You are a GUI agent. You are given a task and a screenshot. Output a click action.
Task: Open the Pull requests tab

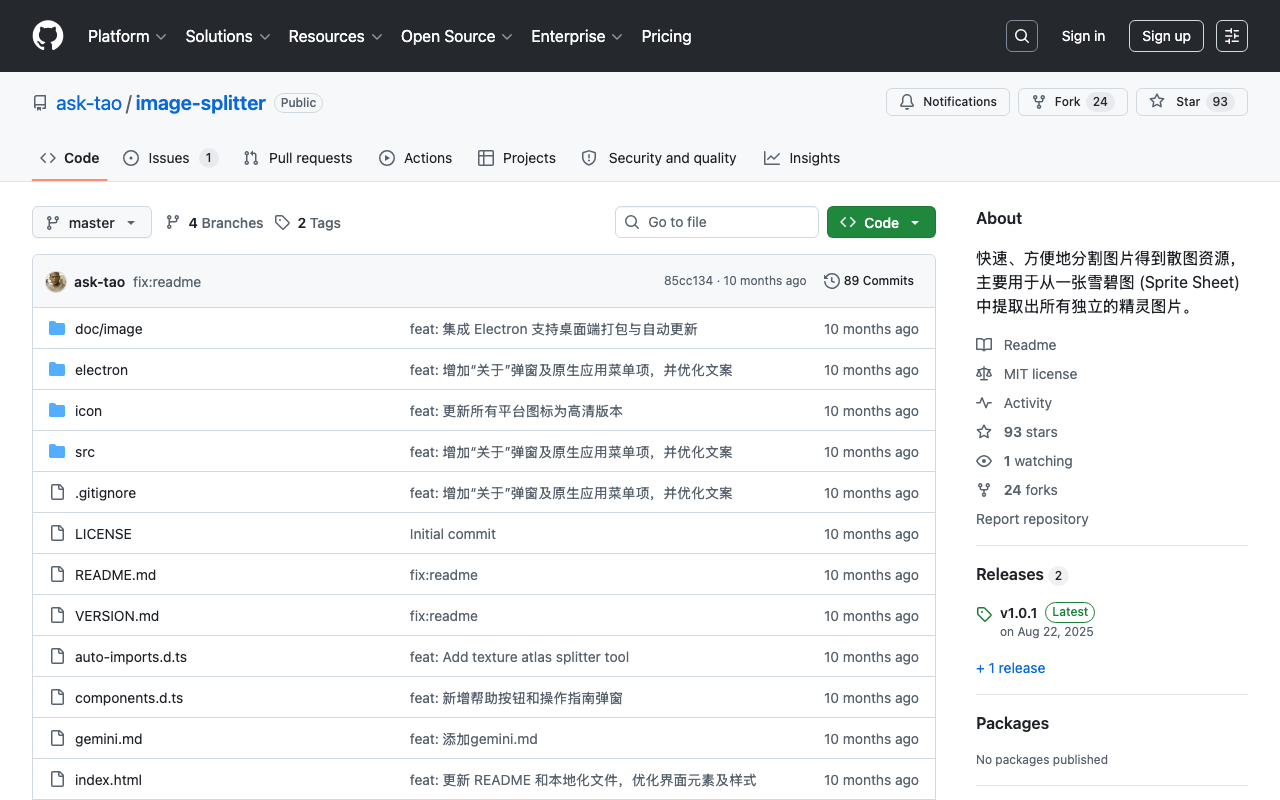(298, 158)
